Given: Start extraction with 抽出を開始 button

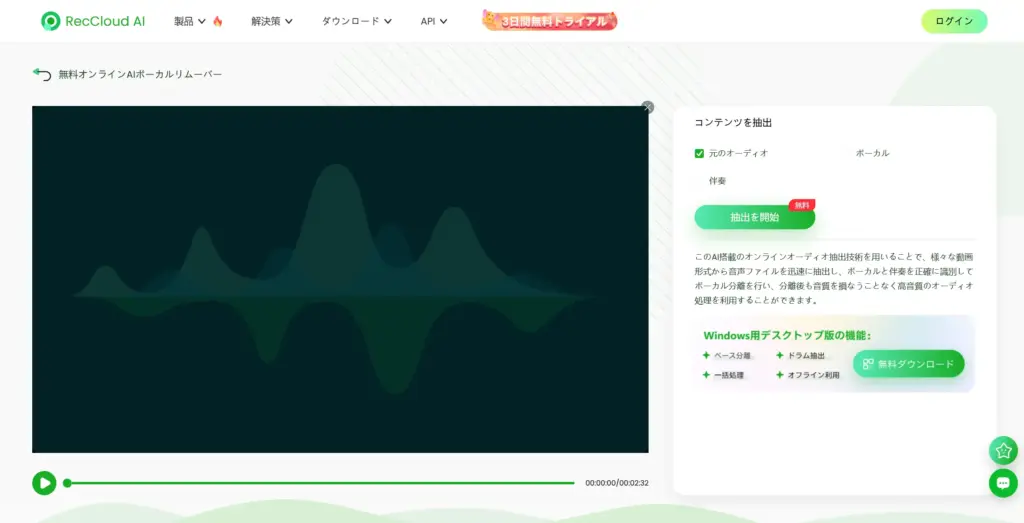Looking at the screenshot, I should [x=754, y=217].
